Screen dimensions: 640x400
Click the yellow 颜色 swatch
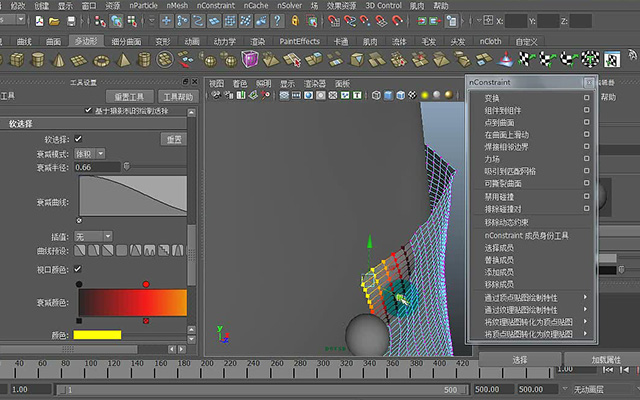(97, 335)
